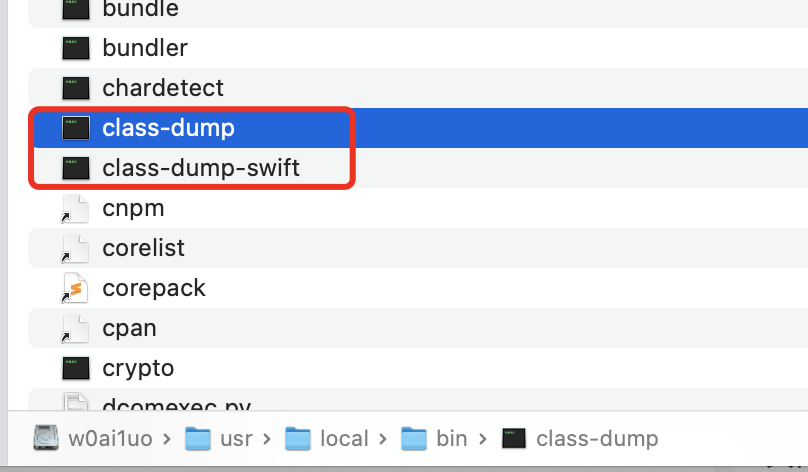Click the class-dump-swift file icon
The width and height of the screenshot is (808, 472).
pyautogui.click(x=76, y=168)
